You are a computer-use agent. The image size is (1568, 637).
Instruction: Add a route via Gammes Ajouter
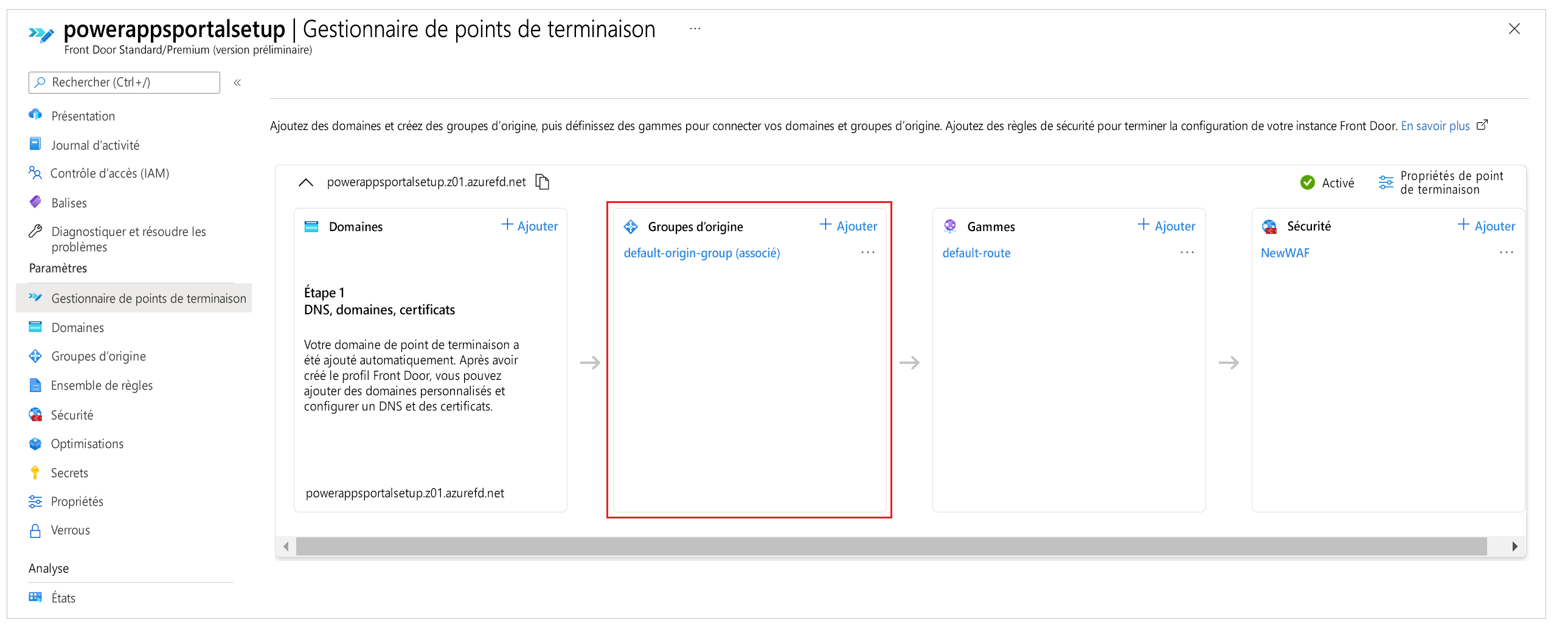point(1167,226)
